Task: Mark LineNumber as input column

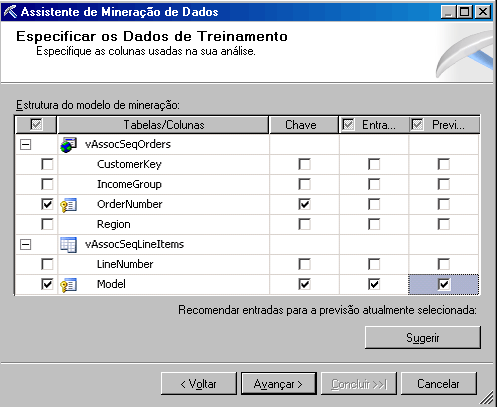Action: point(374,264)
